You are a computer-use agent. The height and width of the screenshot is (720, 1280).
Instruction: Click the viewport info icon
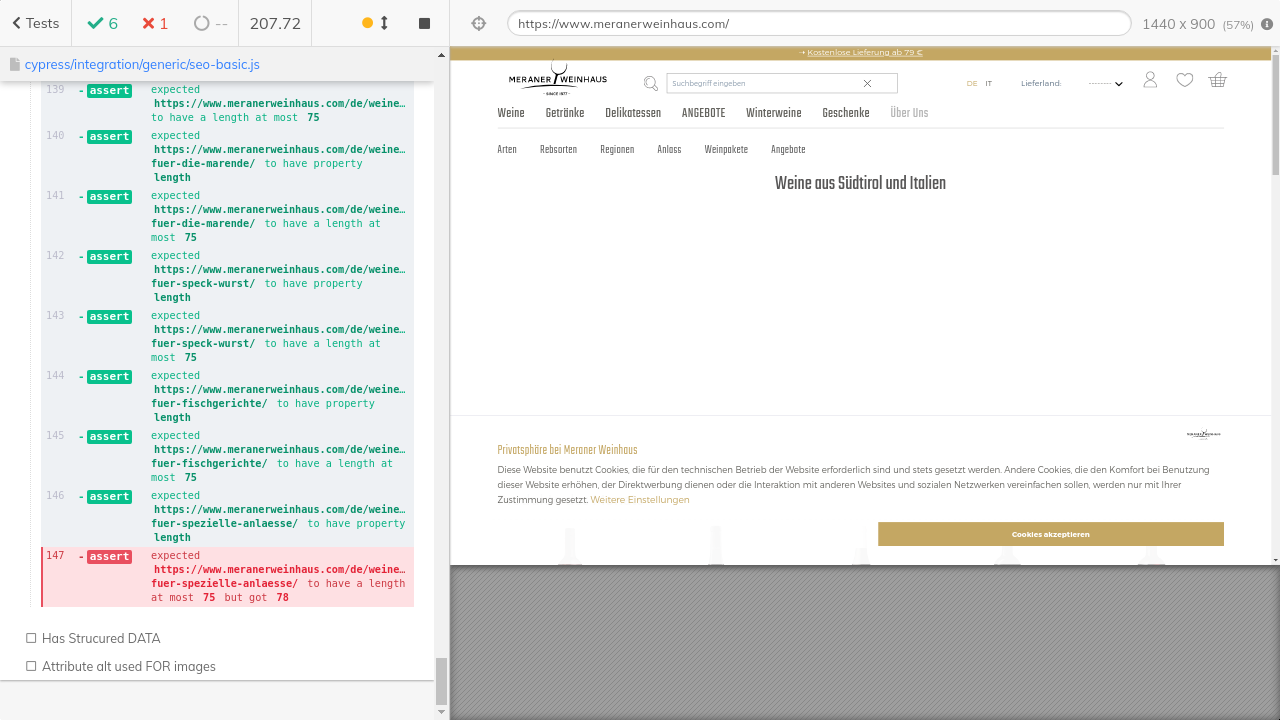(x=1267, y=24)
